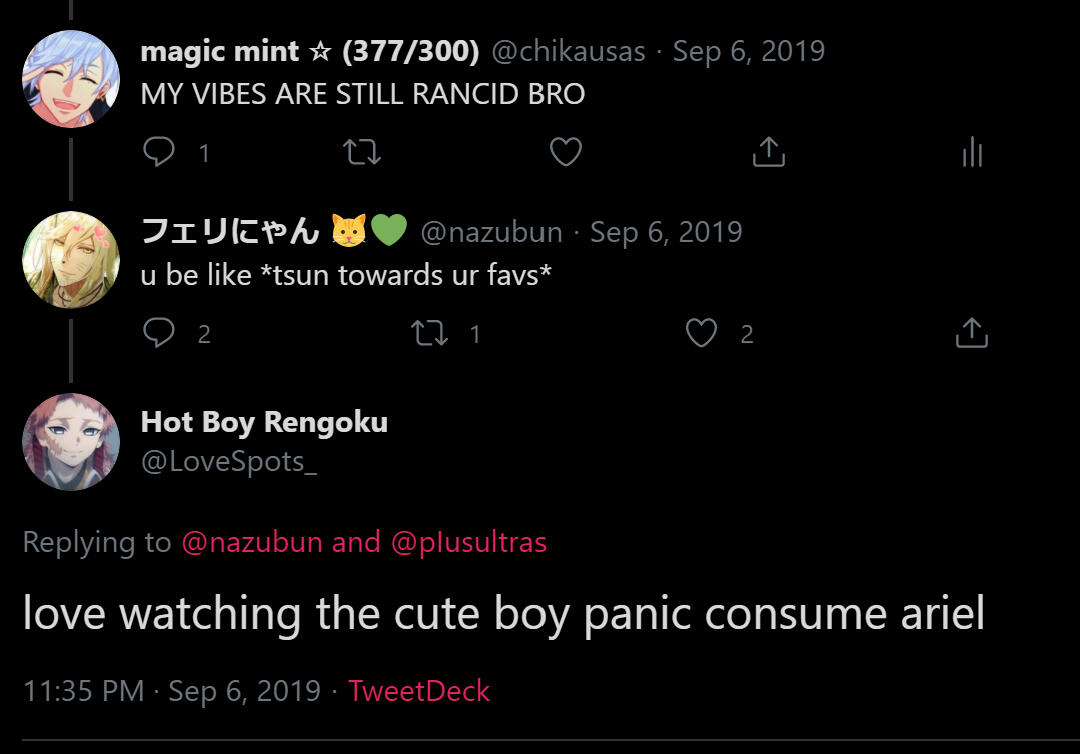The width and height of the screenshot is (1080, 754).
Task: Like the nazubun tweet about favs
Action: coord(701,333)
